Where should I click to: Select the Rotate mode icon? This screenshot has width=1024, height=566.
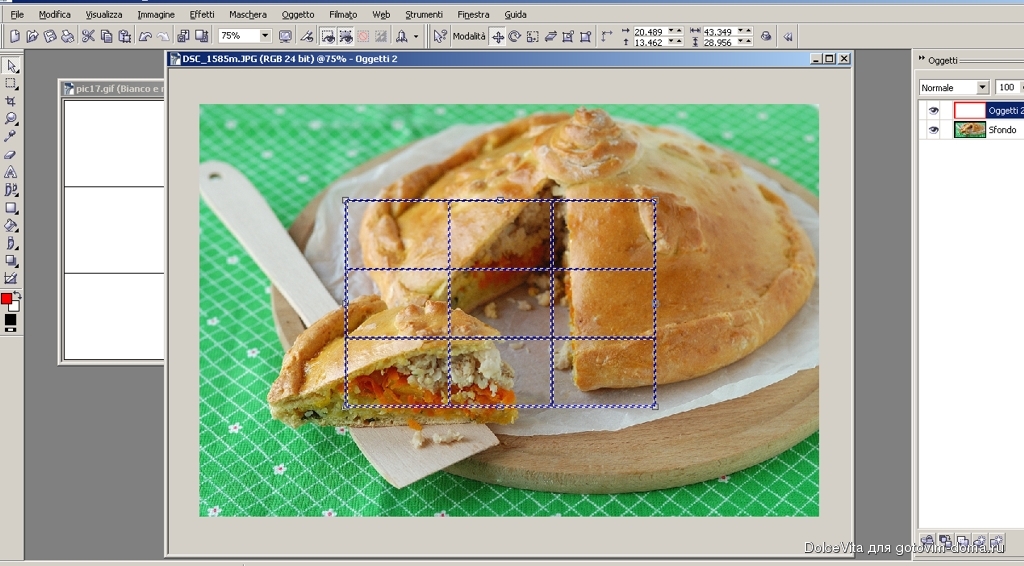tap(515, 37)
